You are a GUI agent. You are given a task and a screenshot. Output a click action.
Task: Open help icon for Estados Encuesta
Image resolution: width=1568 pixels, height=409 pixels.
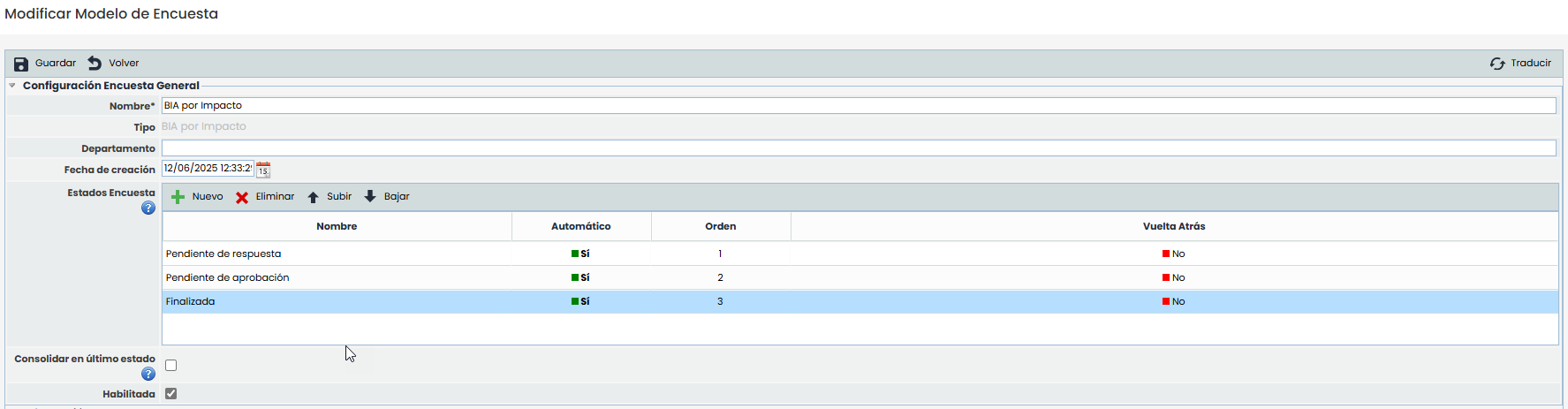click(x=148, y=208)
